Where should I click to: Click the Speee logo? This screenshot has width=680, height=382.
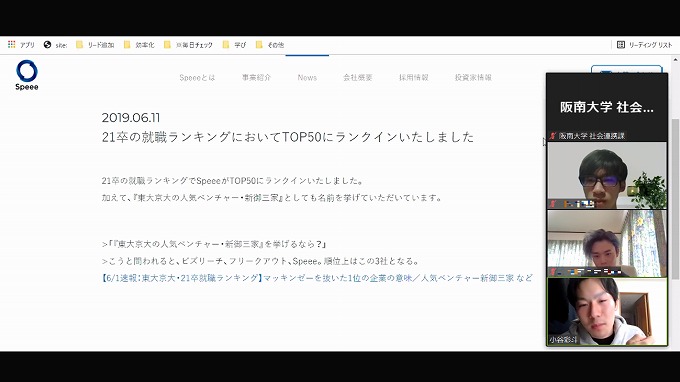[x=27, y=75]
